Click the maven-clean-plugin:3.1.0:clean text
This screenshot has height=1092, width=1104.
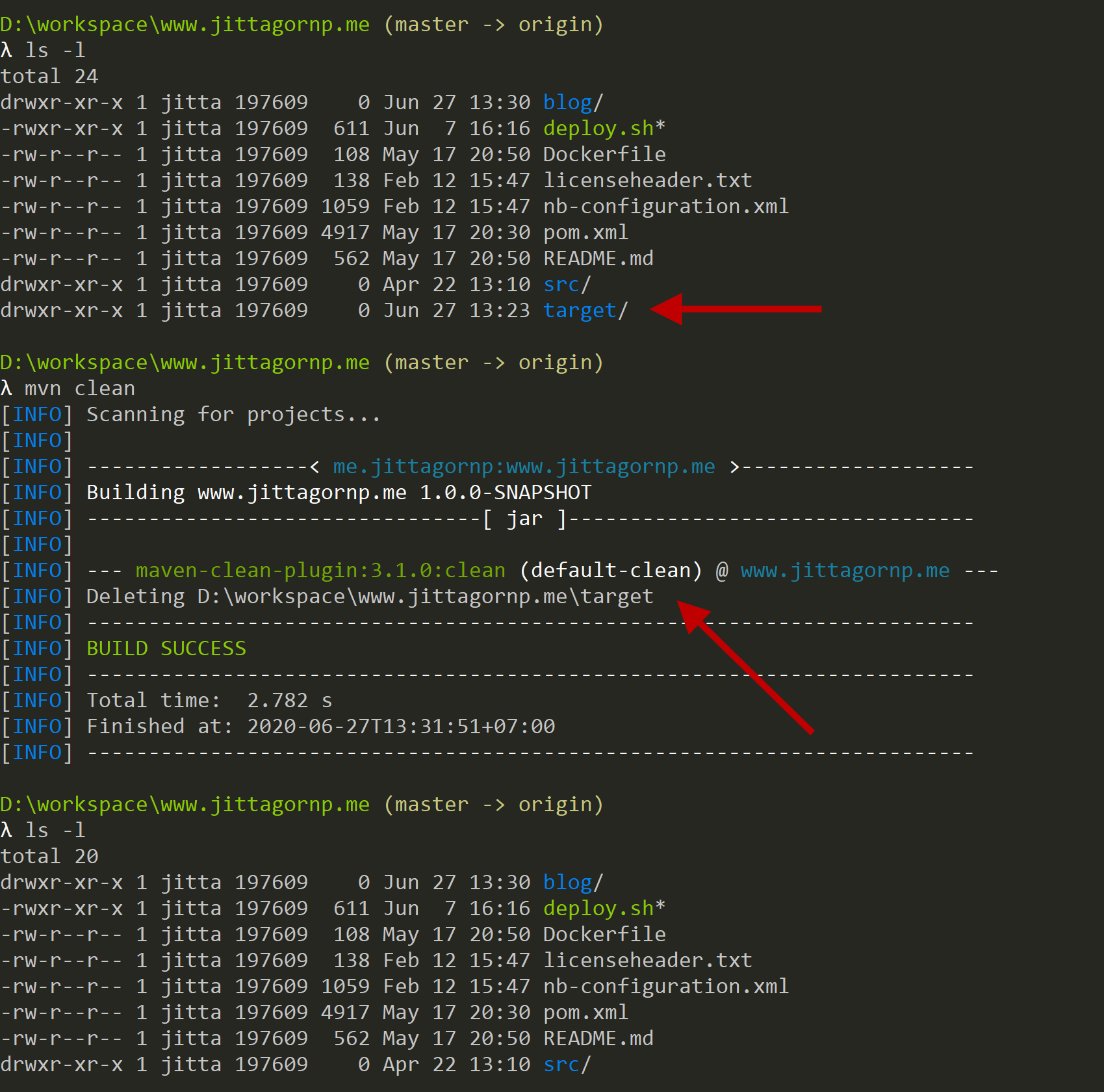pos(320,571)
